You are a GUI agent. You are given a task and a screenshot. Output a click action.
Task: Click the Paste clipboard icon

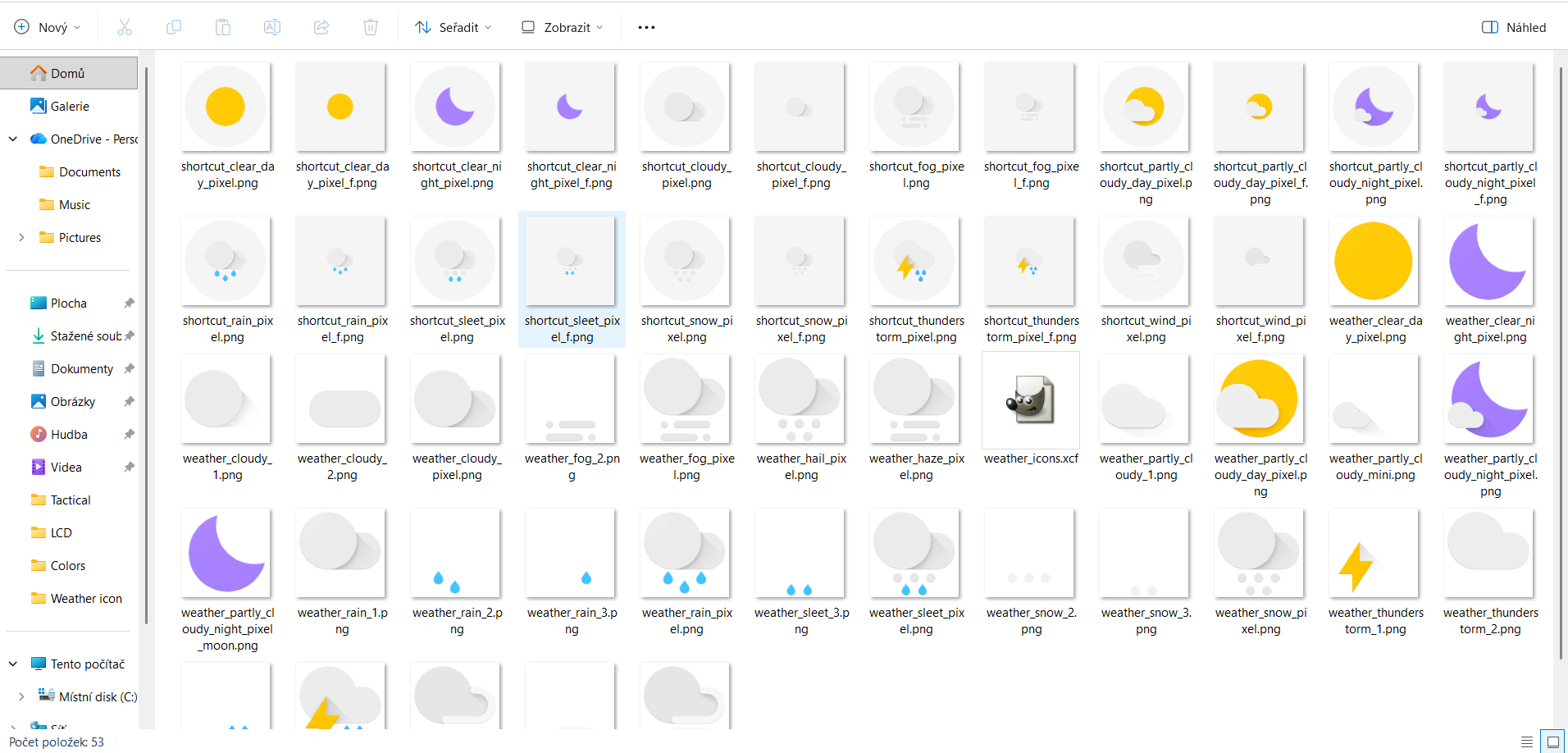[x=223, y=27]
